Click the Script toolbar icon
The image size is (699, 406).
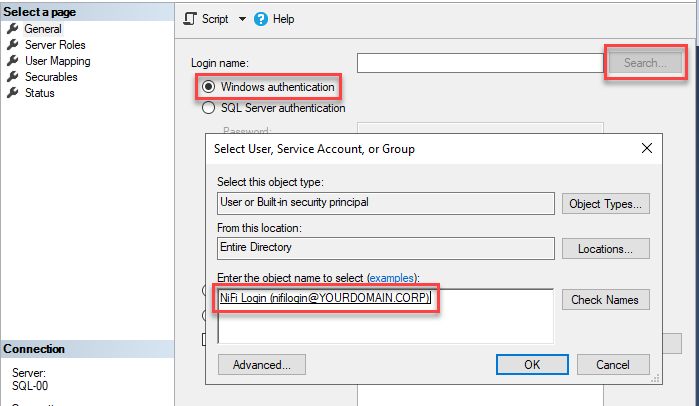point(190,19)
